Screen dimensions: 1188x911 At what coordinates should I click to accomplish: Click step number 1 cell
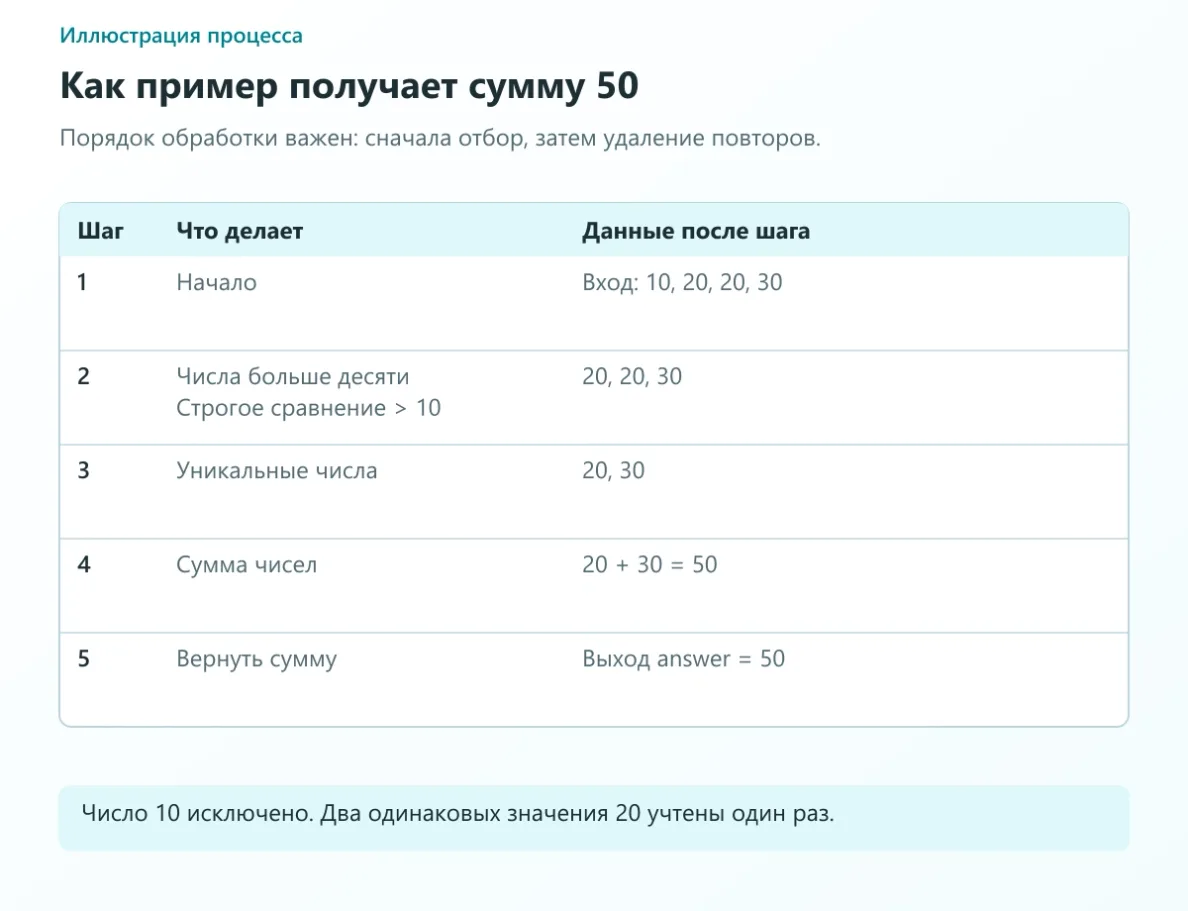pyautogui.click(x=82, y=282)
